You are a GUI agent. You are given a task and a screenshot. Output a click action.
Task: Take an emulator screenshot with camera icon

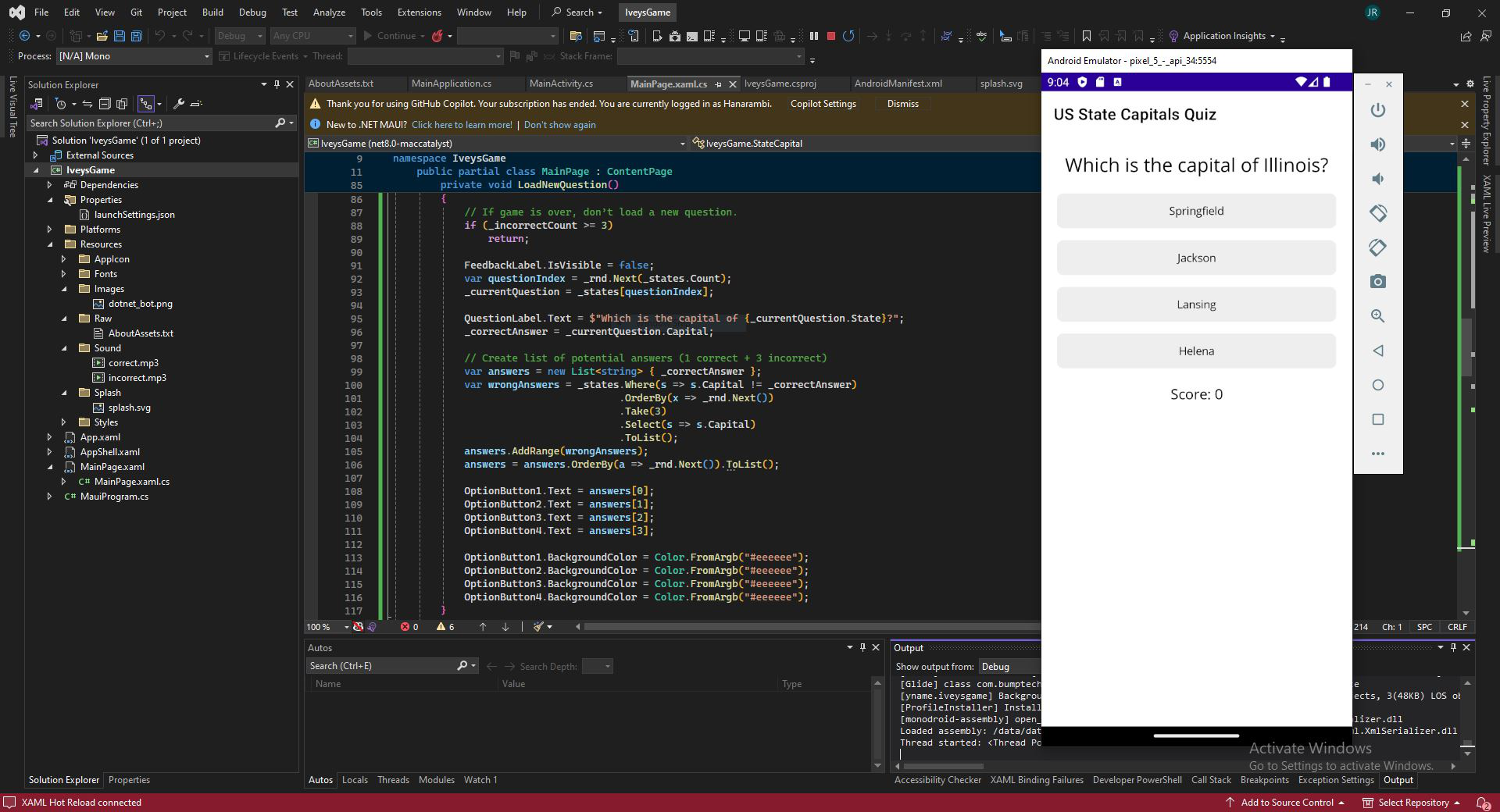tap(1378, 282)
